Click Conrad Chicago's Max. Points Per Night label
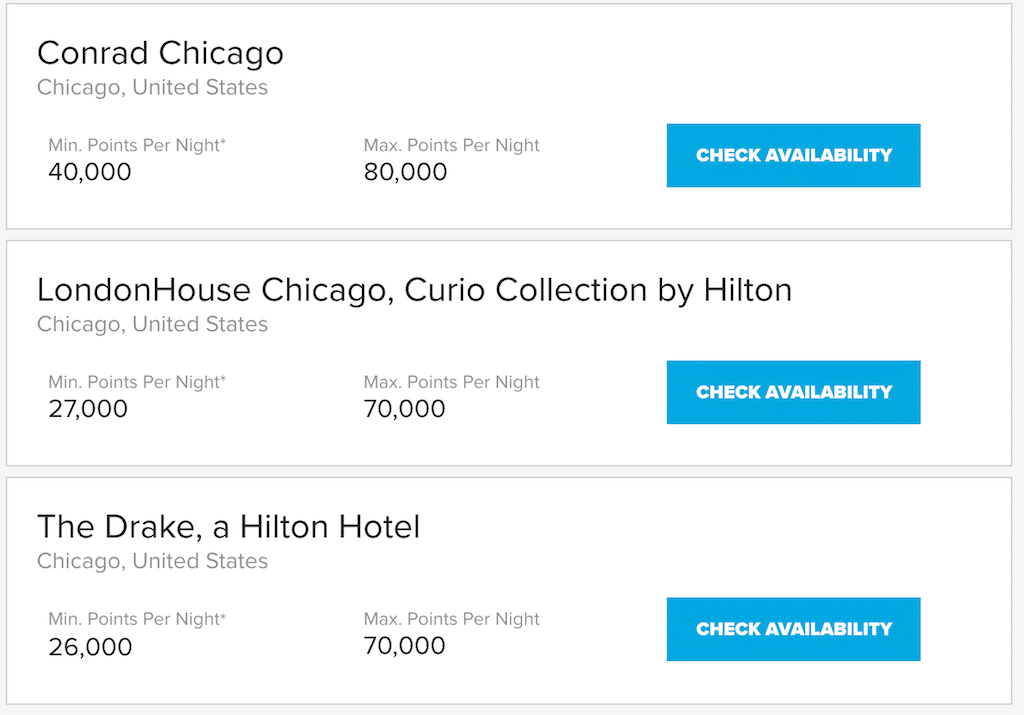The height and width of the screenshot is (715, 1024). coord(451,145)
